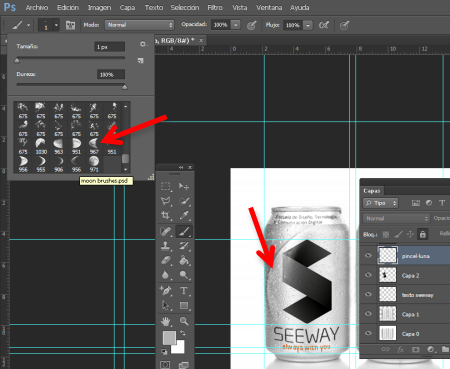The image size is (450, 369).
Task: Click the link layers button
Action: pyautogui.click(x=385, y=349)
